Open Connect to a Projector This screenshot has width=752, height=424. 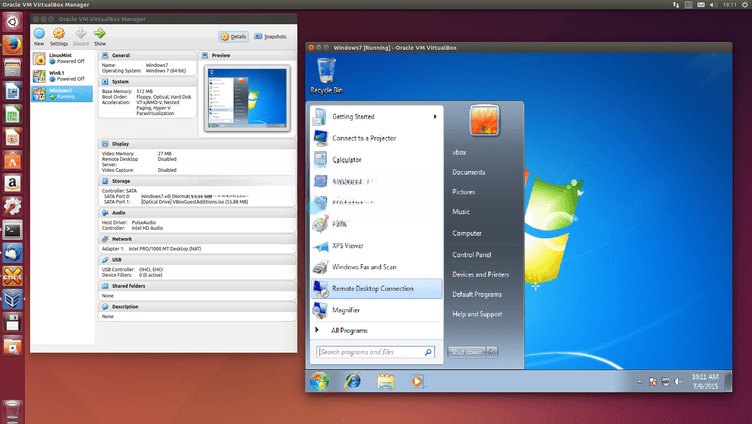(x=376, y=138)
